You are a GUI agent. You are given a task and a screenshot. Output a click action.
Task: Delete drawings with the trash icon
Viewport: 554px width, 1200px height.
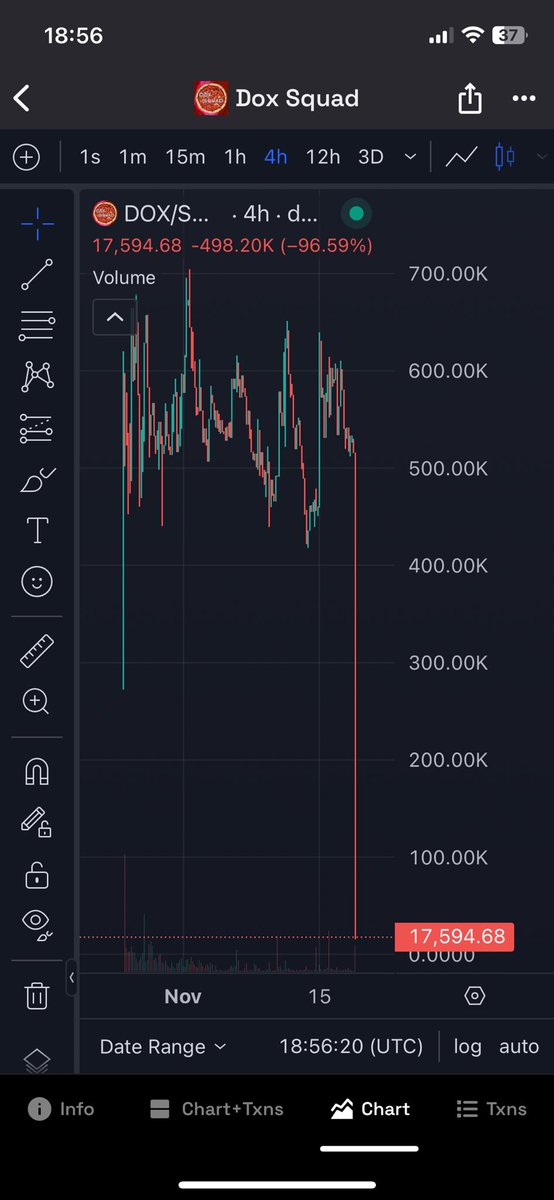[x=37, y=995]
